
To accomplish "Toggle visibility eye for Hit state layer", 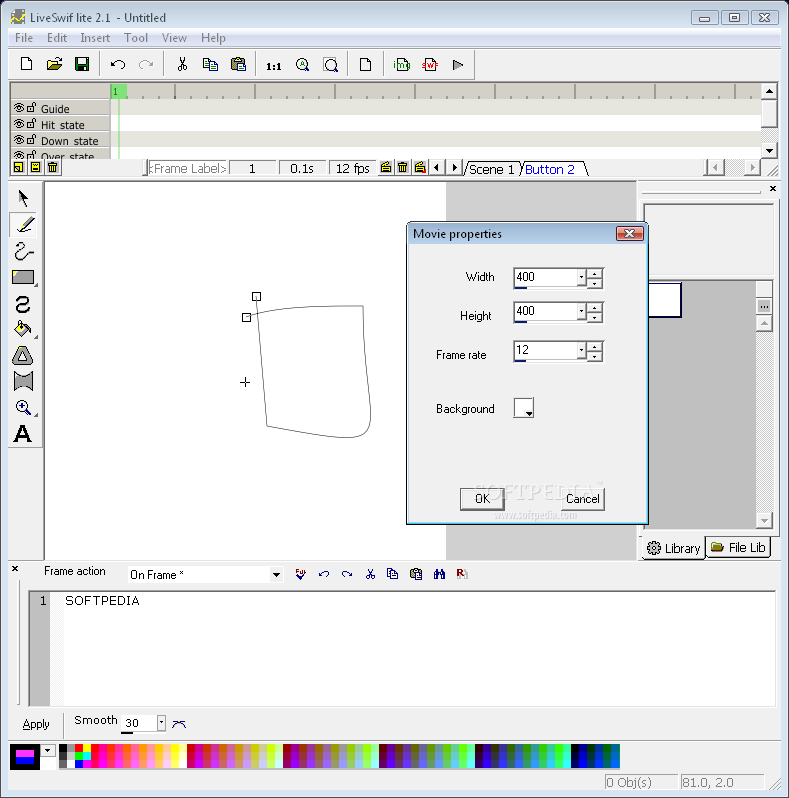I will click(x=19, y=124).
